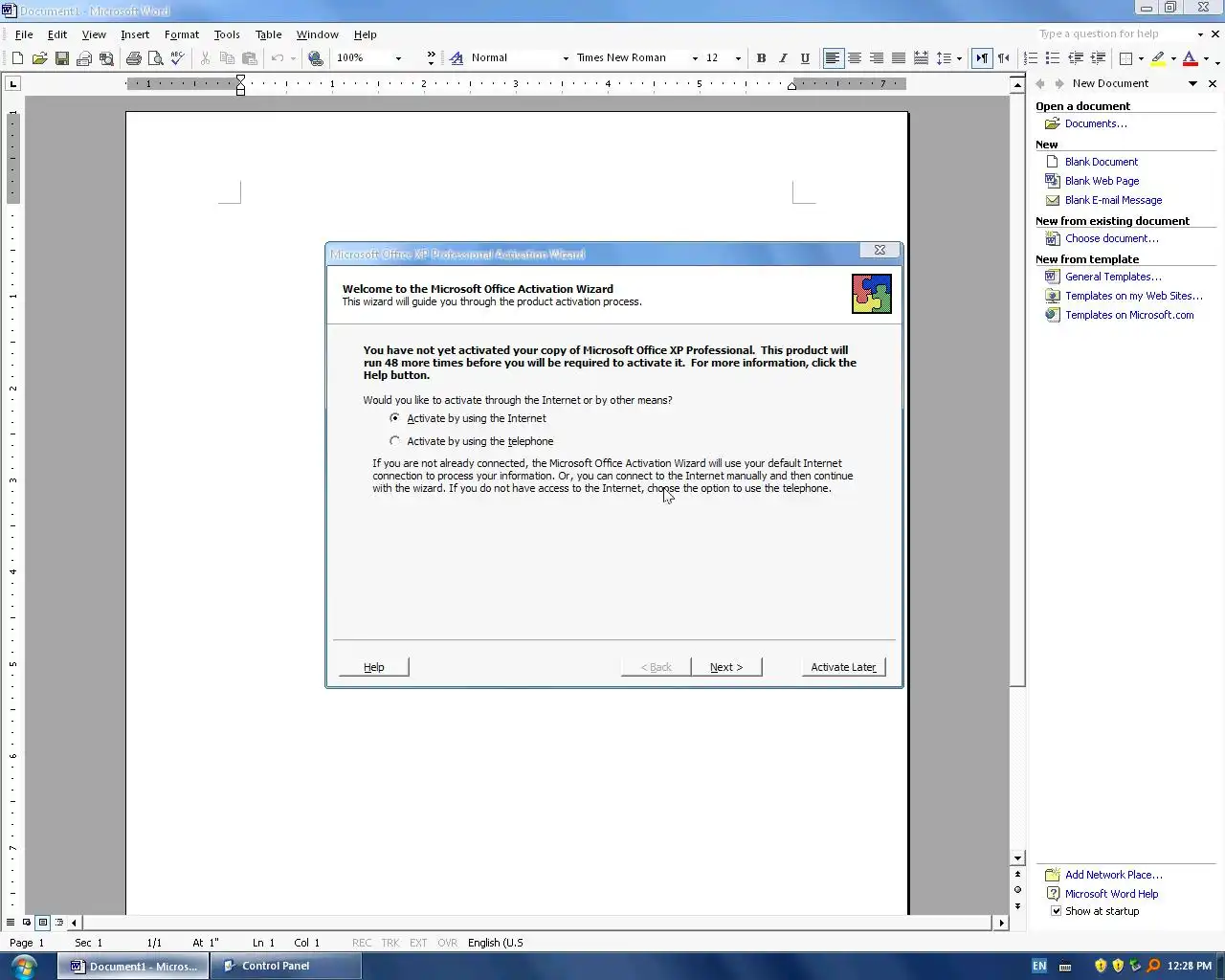Click Next in the Activation Wizard
Viewport: 1225px width, 980px height.
click(x=726, y=667)
